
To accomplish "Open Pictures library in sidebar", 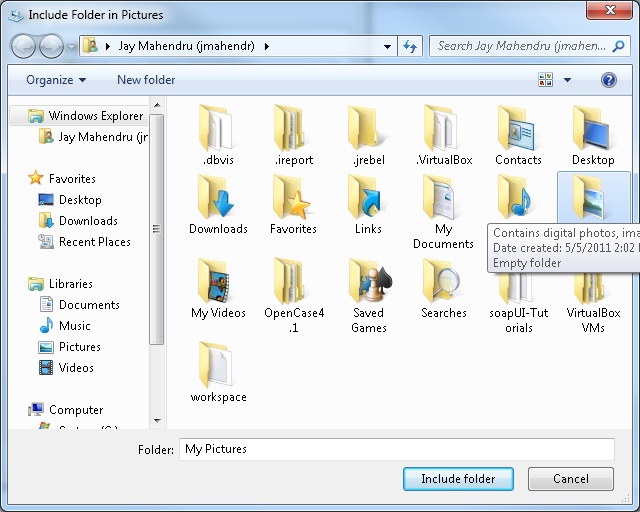I will pos(69,347).
